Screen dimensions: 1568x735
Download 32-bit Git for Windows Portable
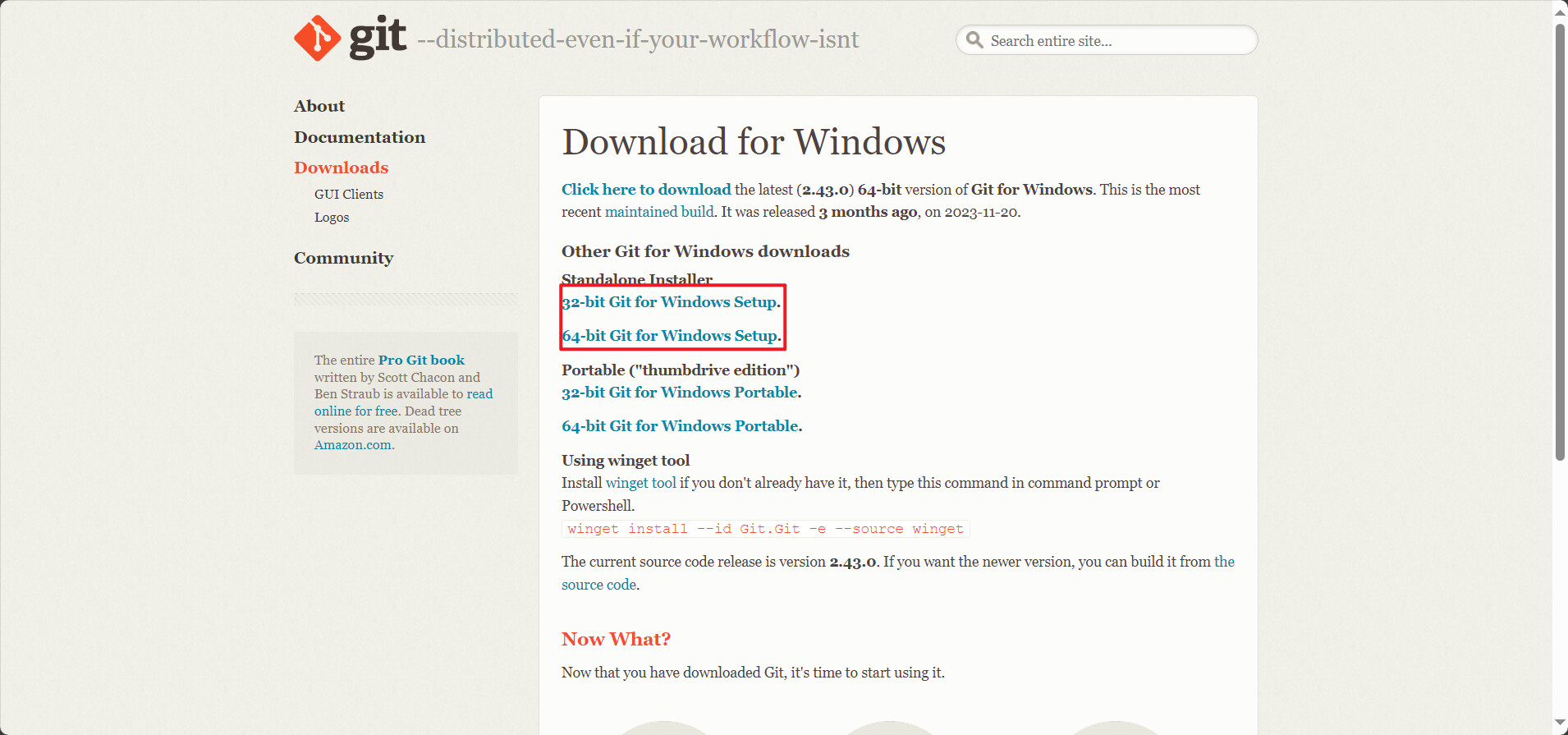click(x=680, y=393)
